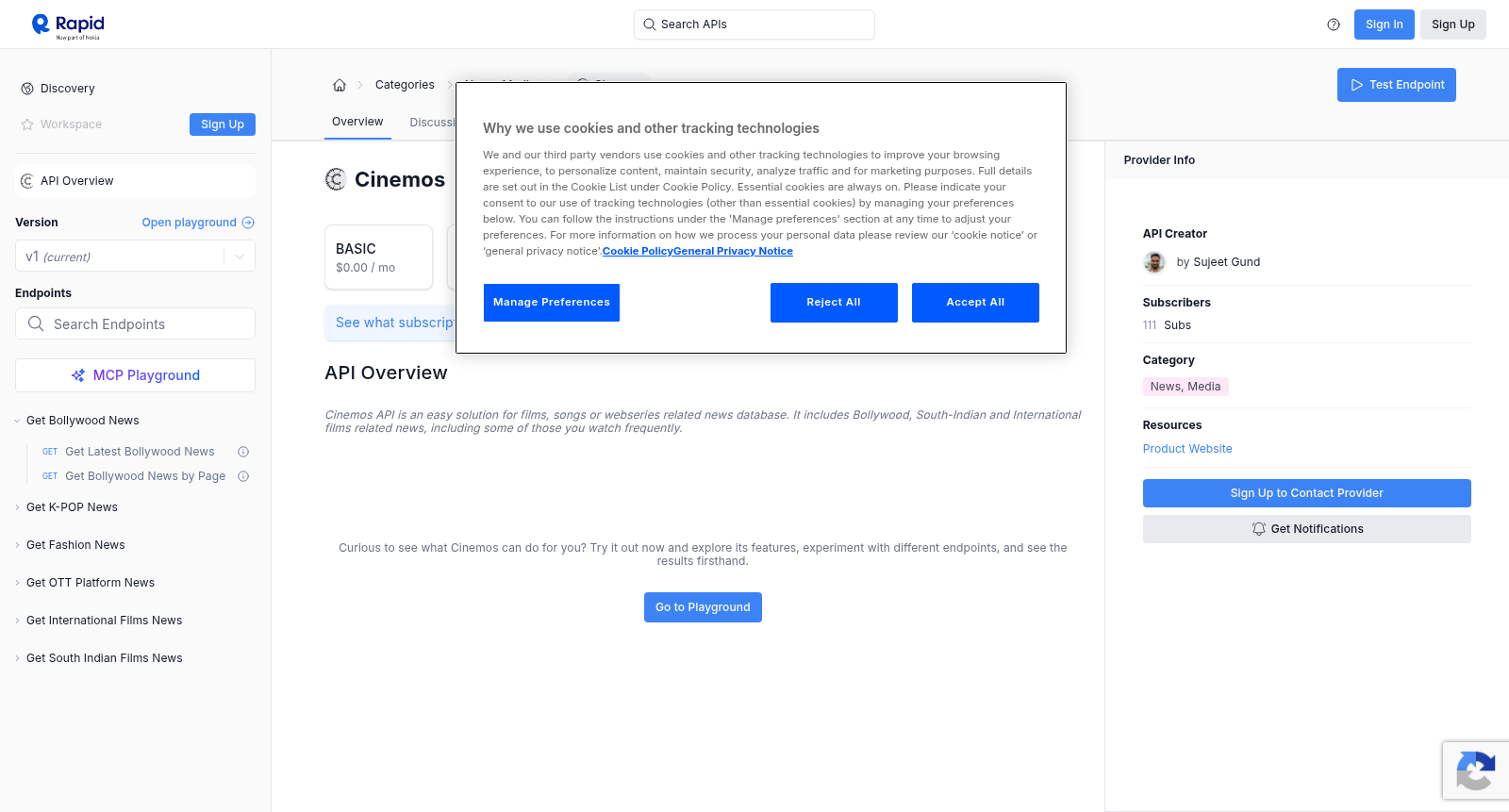Open Get Latest Bollywood News endpoint
This screenshot has width=1509, height=812.
(x=140, y=452)
